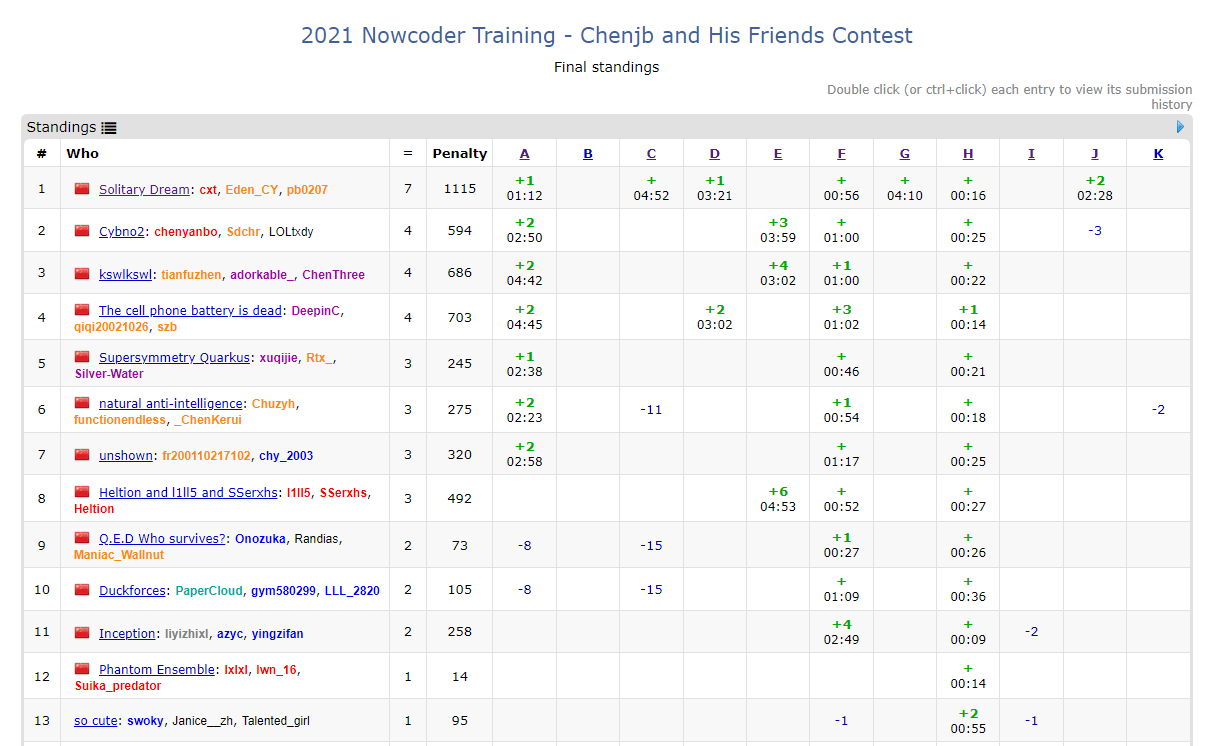Open problem A from the column header
The image size is (1223, 746).
pyautogui.click(x=525, y=154)
